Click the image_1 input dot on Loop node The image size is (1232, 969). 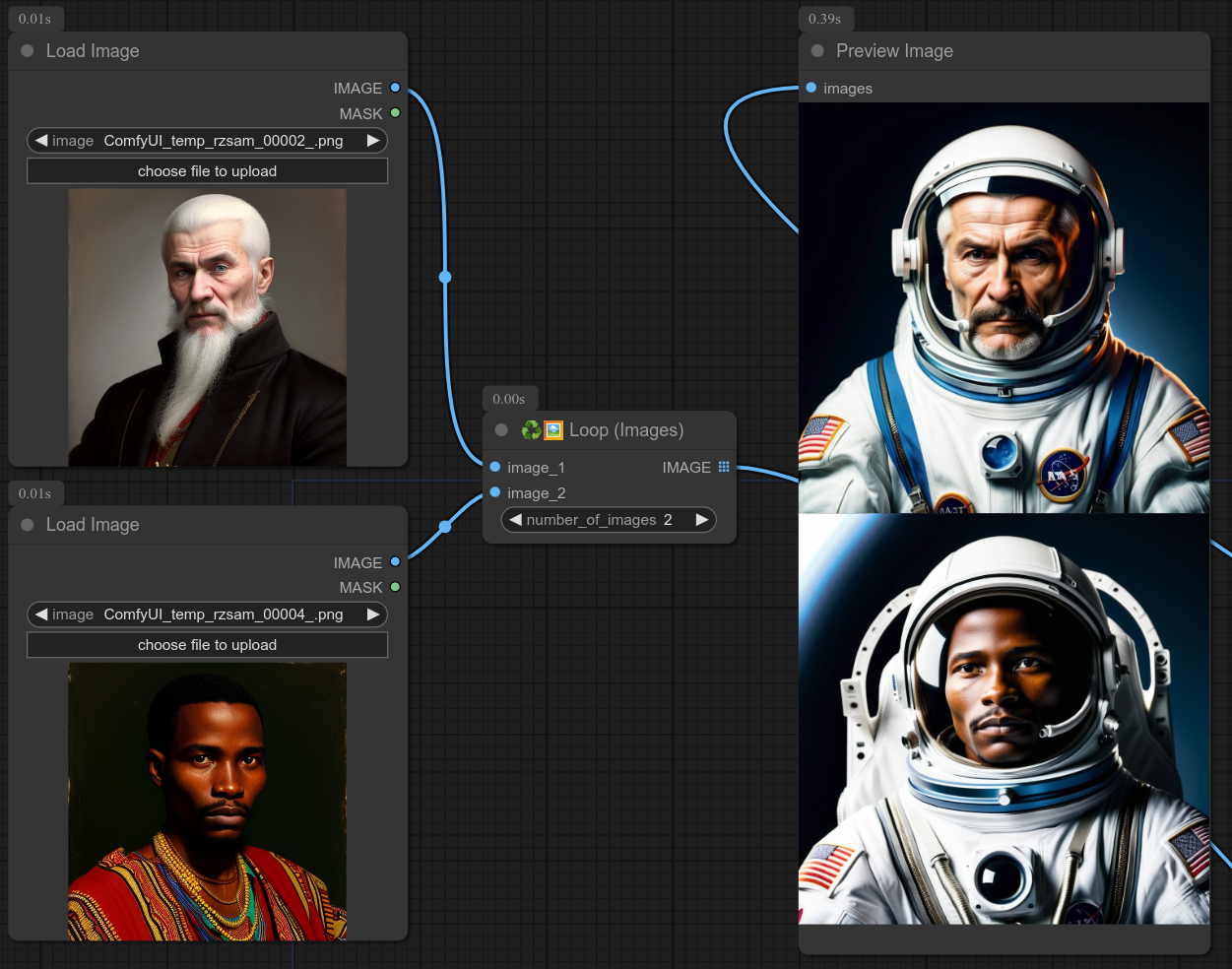click(494, 468)
